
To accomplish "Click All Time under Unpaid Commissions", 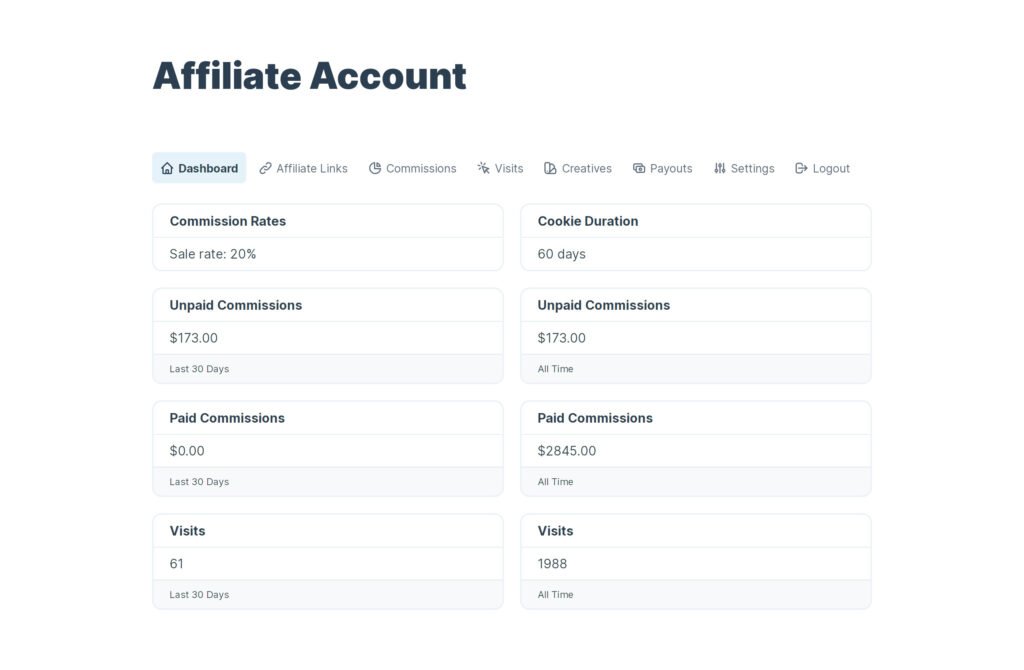I will pyautogui.click(x=556, y=369).
